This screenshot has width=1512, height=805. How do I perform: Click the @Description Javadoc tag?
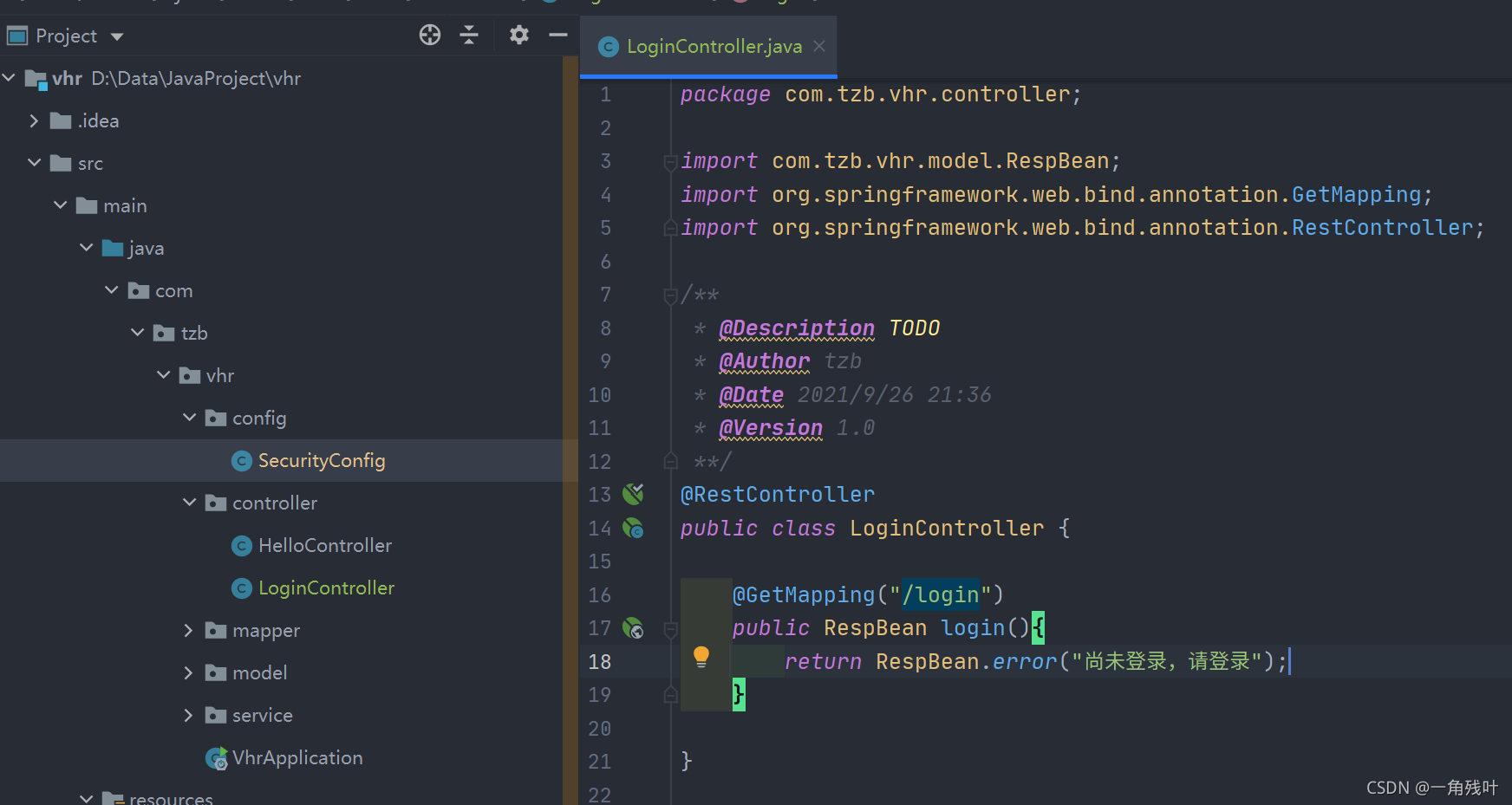797,328
